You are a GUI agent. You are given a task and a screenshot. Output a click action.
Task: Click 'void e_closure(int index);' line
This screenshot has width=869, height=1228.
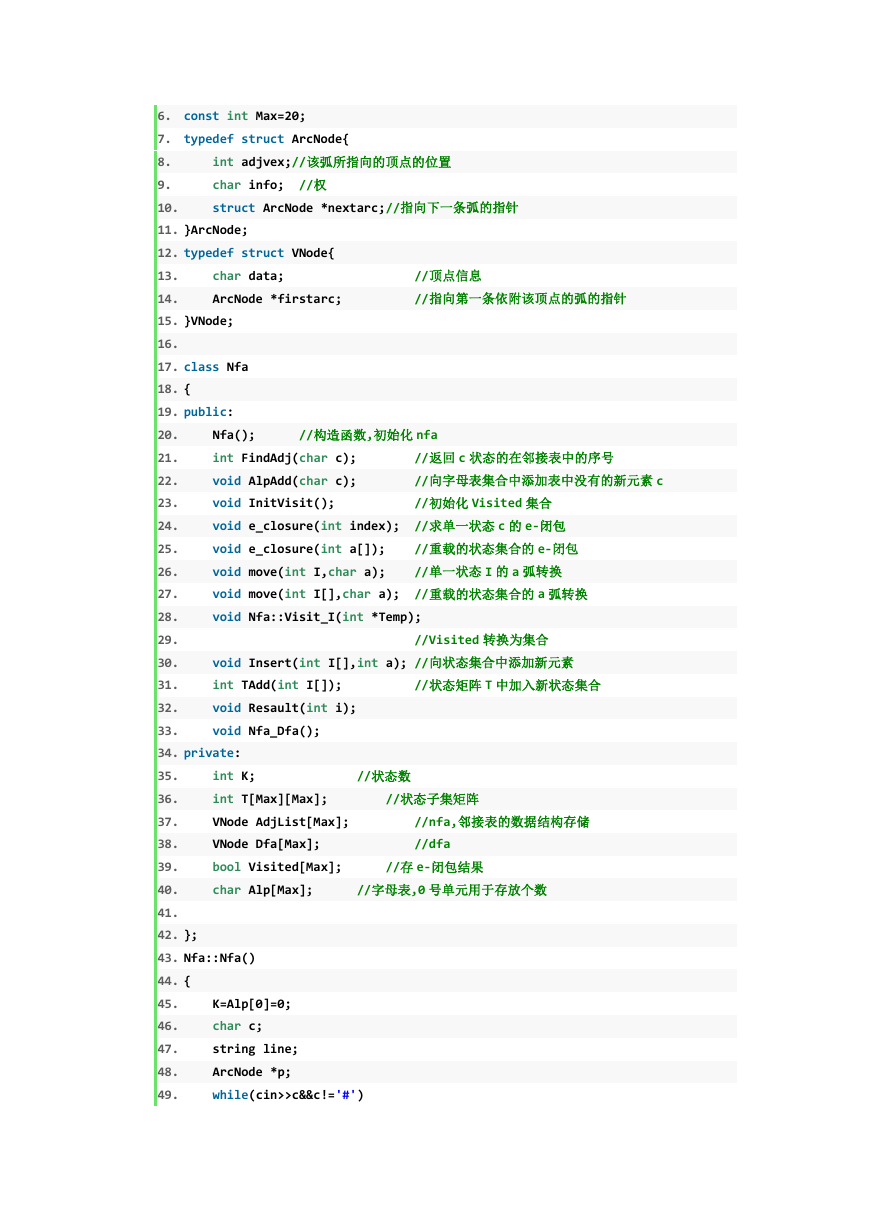click(306, 526)
